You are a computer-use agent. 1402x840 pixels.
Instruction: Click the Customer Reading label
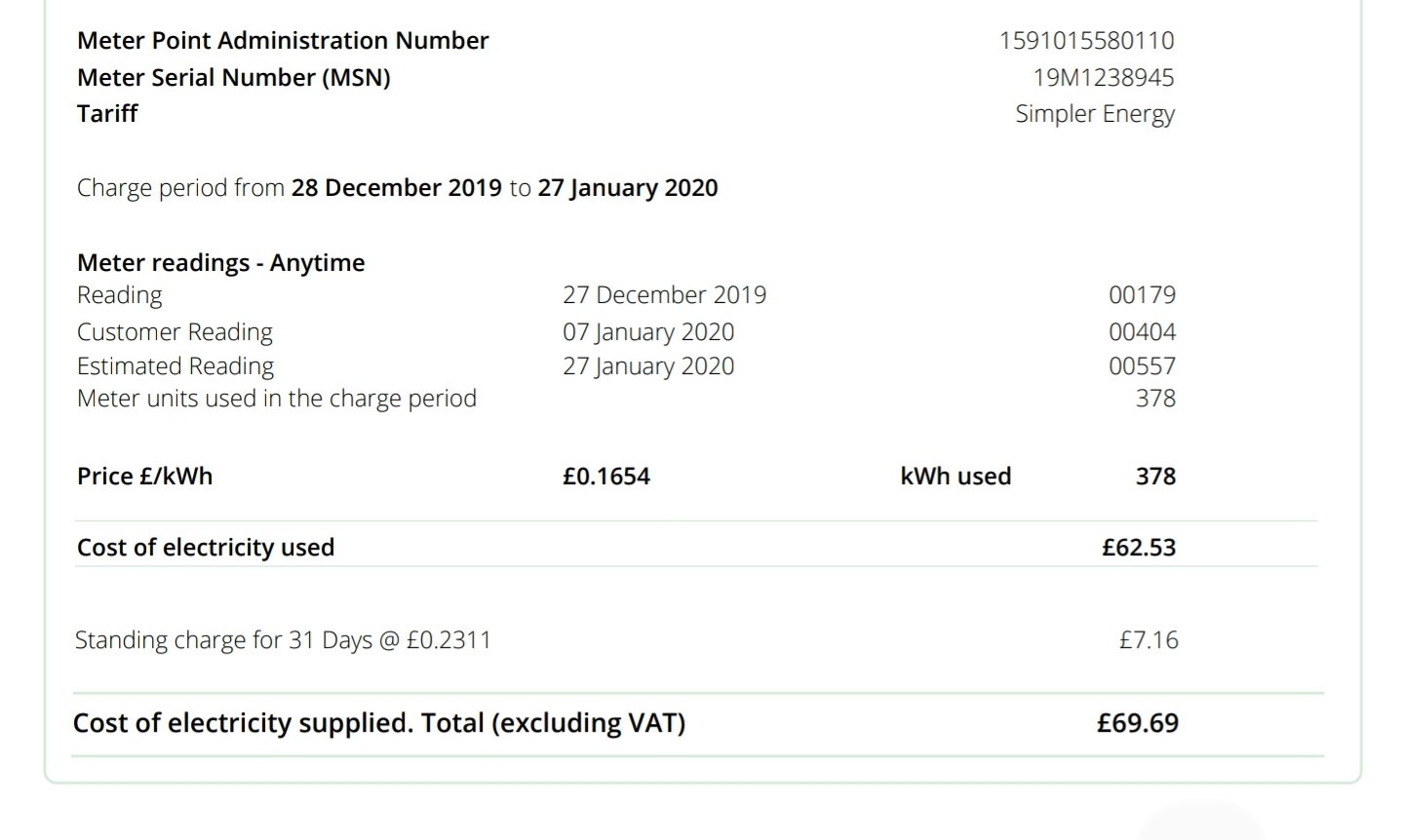tap(175, 332)
